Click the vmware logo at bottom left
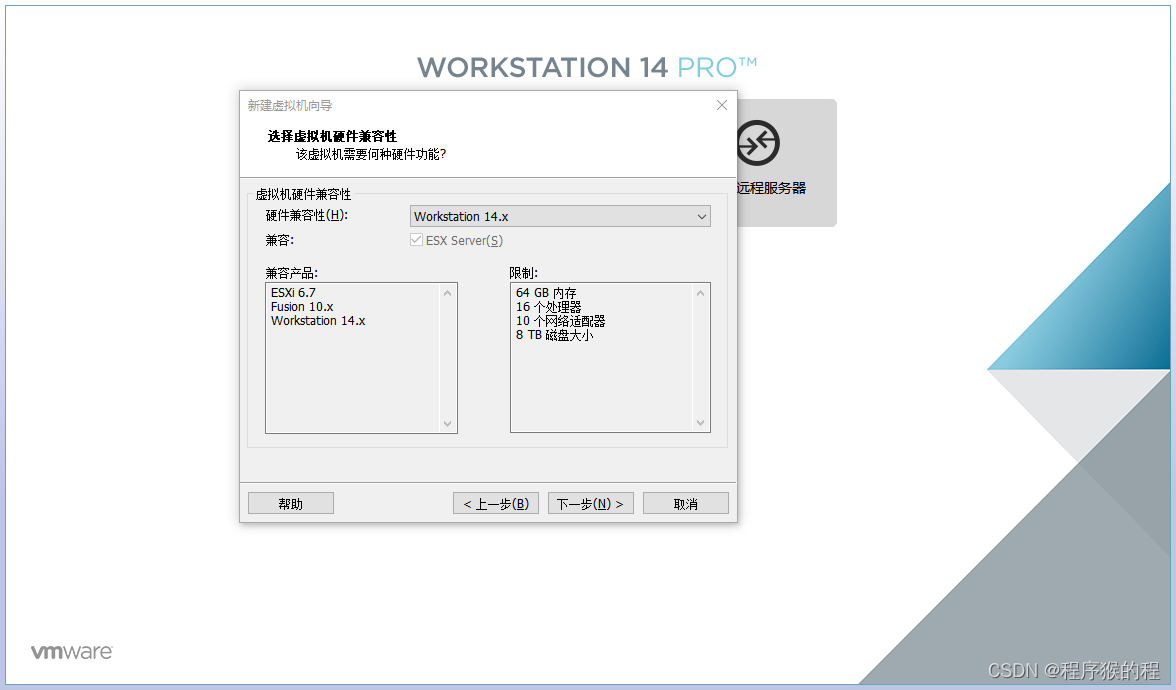Screen dimensions: 1176x690 pos(70,651)
